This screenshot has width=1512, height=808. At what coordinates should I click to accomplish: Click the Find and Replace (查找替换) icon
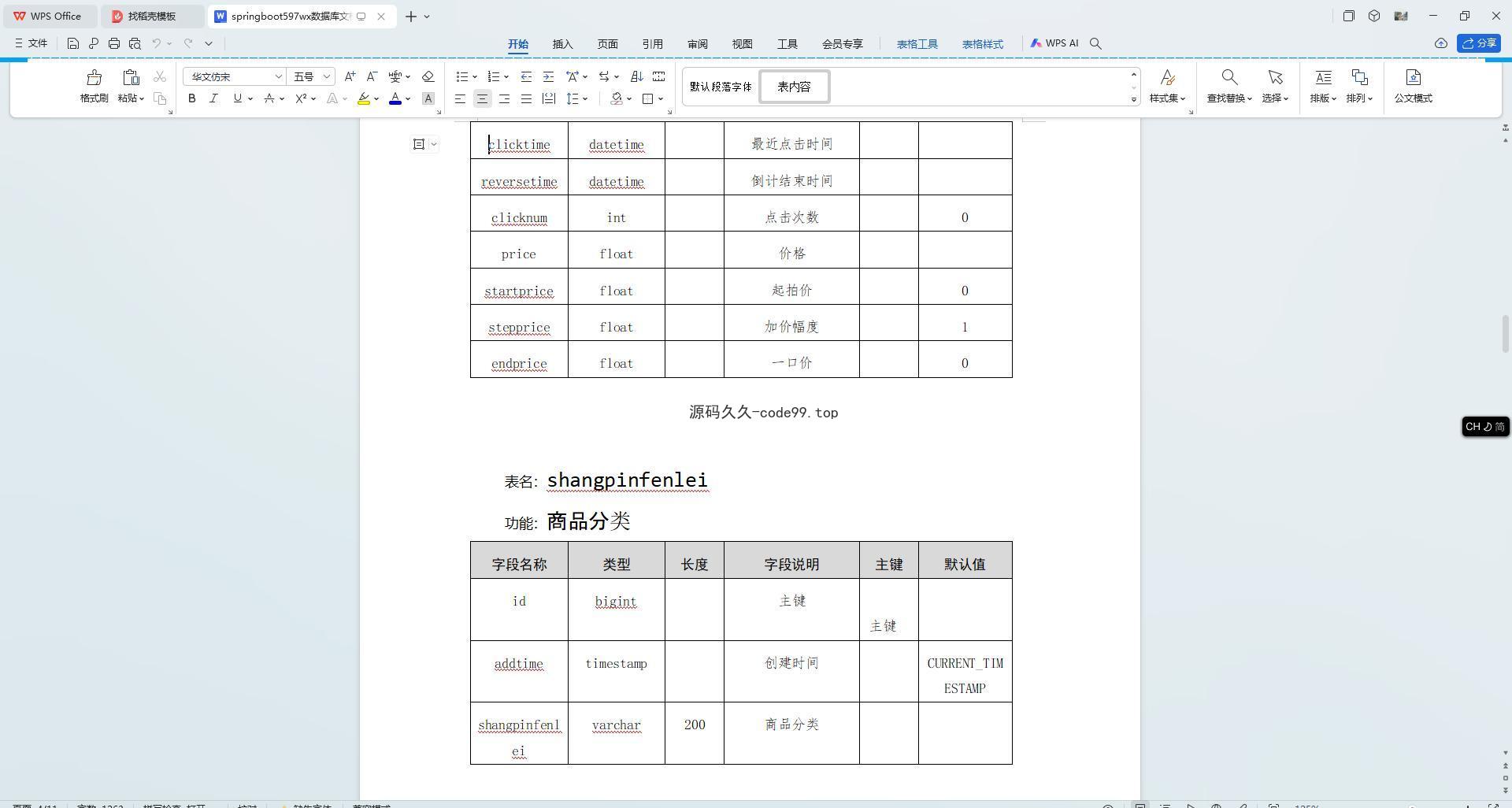pyautogui.click(x=1228, y=77)
